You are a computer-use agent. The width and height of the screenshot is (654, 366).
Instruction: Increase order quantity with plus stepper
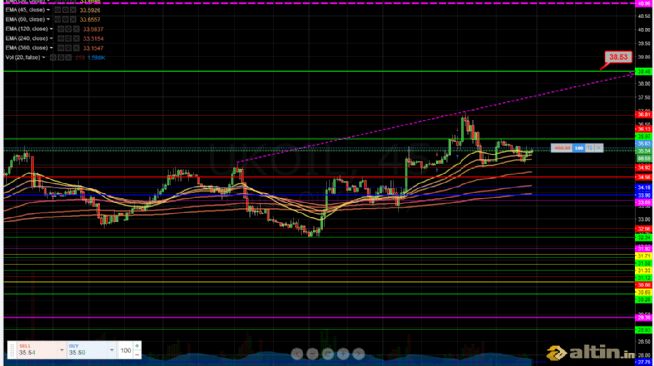tap(137, 346)
